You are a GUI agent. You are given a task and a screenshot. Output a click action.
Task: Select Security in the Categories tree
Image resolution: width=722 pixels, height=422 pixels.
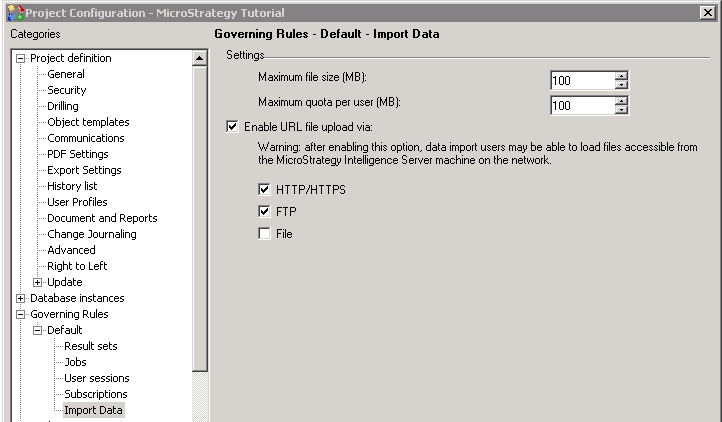(66, 90)
